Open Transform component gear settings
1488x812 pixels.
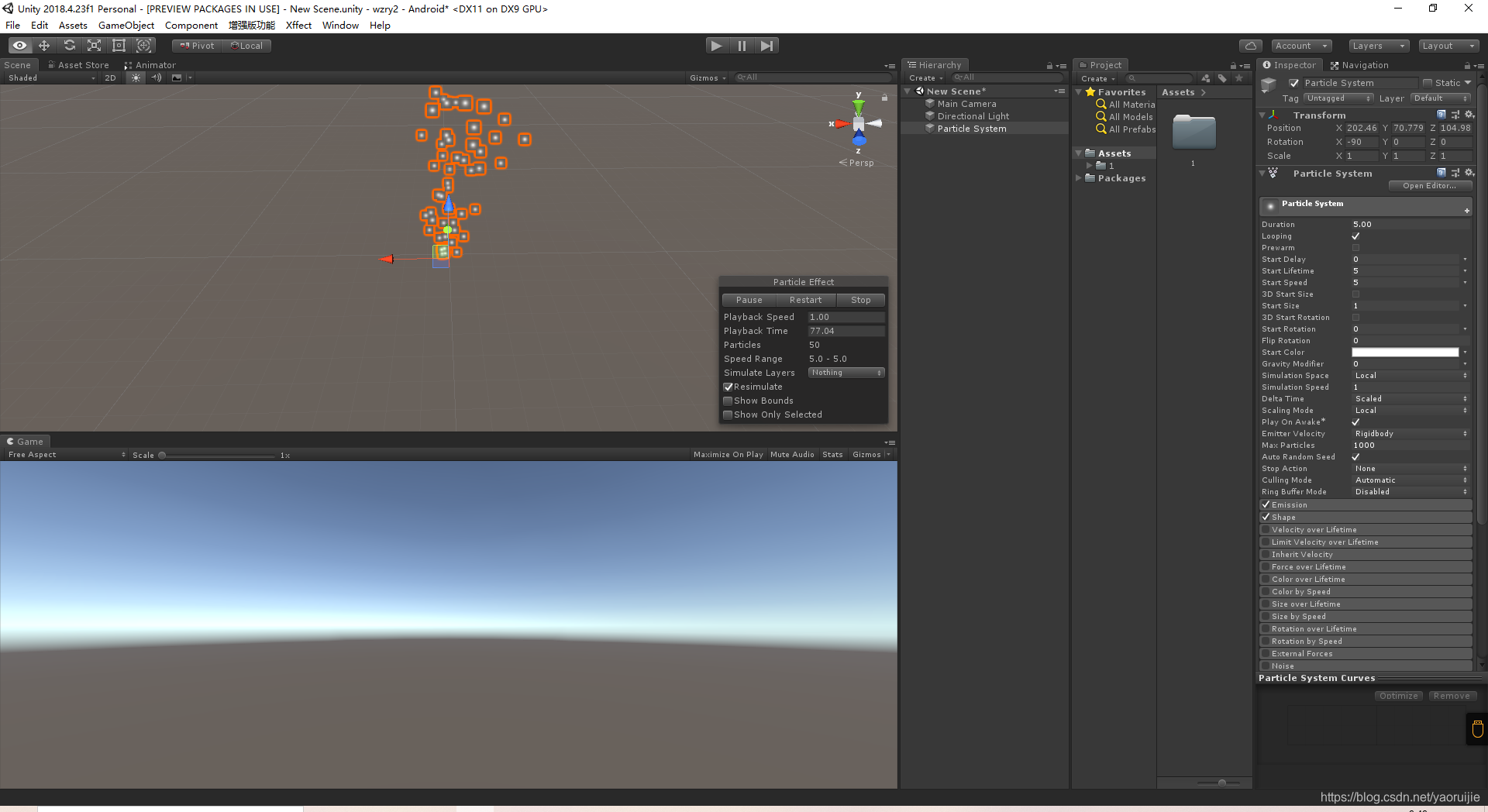pos(1469,115)
